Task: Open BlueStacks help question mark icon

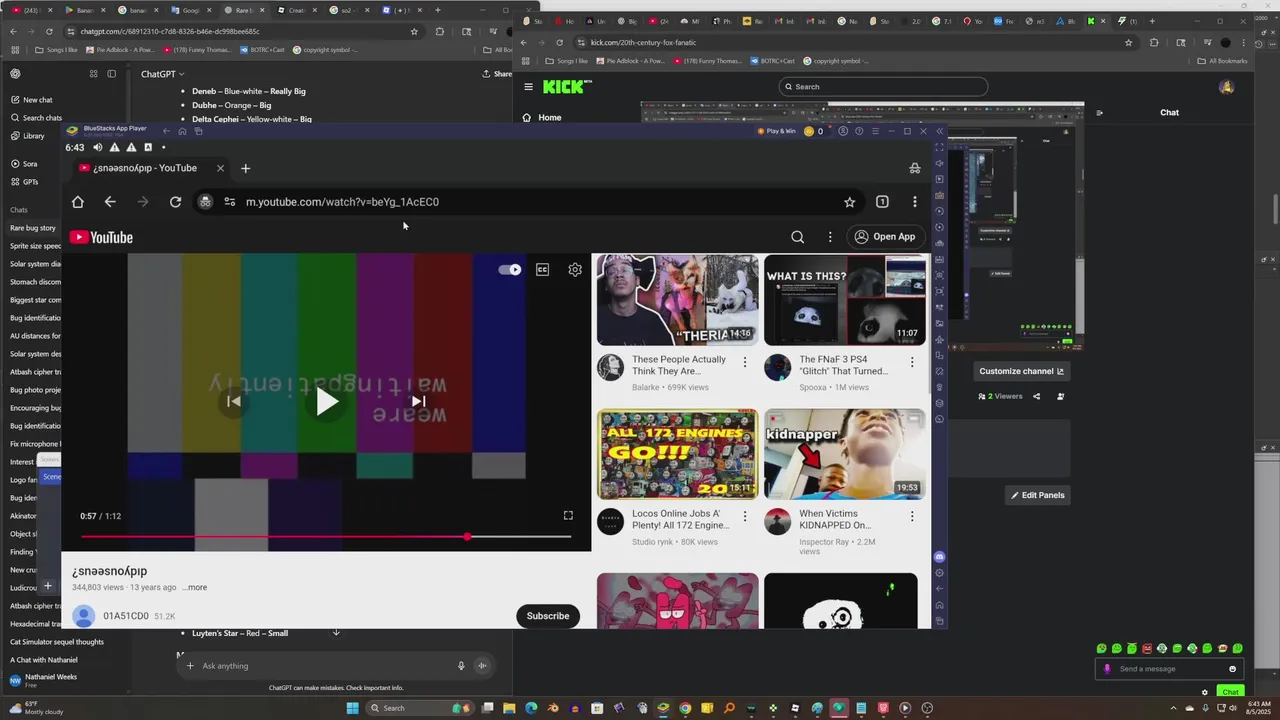Action: [x=858, y=131]
